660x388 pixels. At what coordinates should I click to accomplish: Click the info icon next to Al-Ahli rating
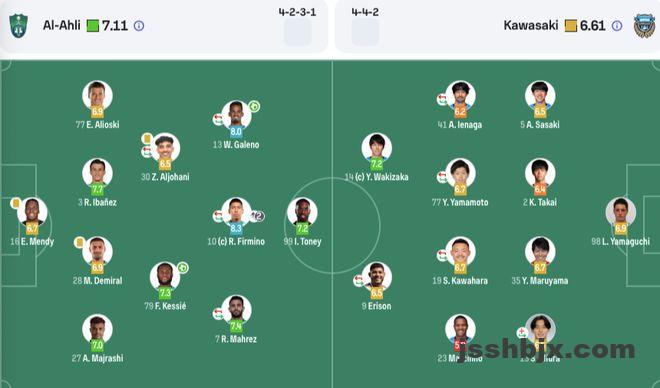click(x=139, y=26)
